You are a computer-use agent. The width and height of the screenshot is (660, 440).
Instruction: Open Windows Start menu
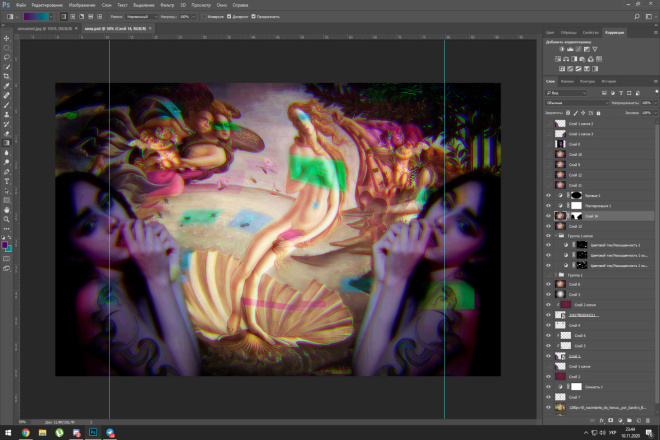click(x=8, y=432)
